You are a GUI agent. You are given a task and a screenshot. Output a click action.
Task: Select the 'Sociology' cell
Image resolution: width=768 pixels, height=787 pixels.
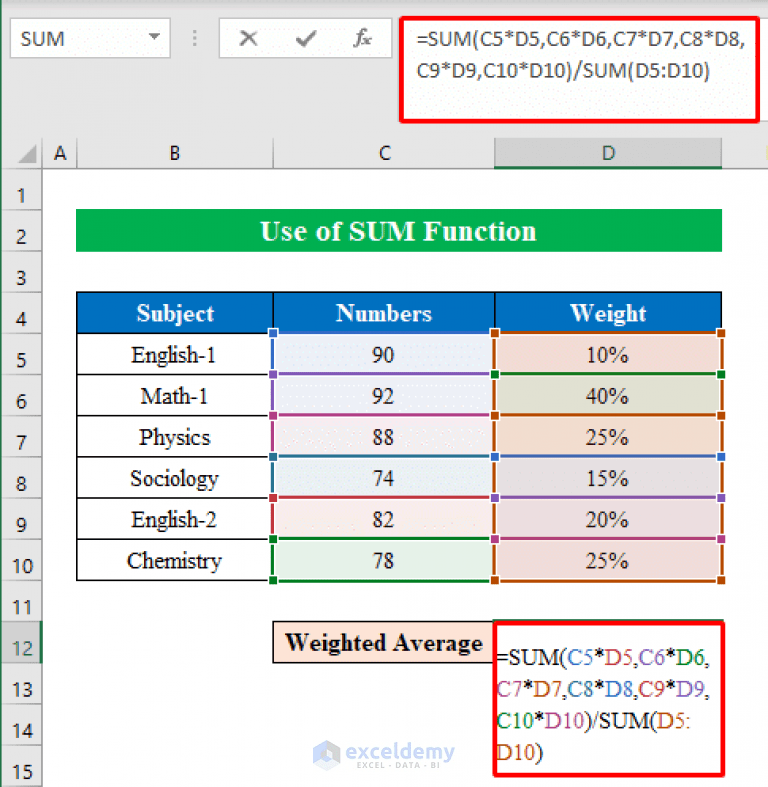[x=175, y=478]
